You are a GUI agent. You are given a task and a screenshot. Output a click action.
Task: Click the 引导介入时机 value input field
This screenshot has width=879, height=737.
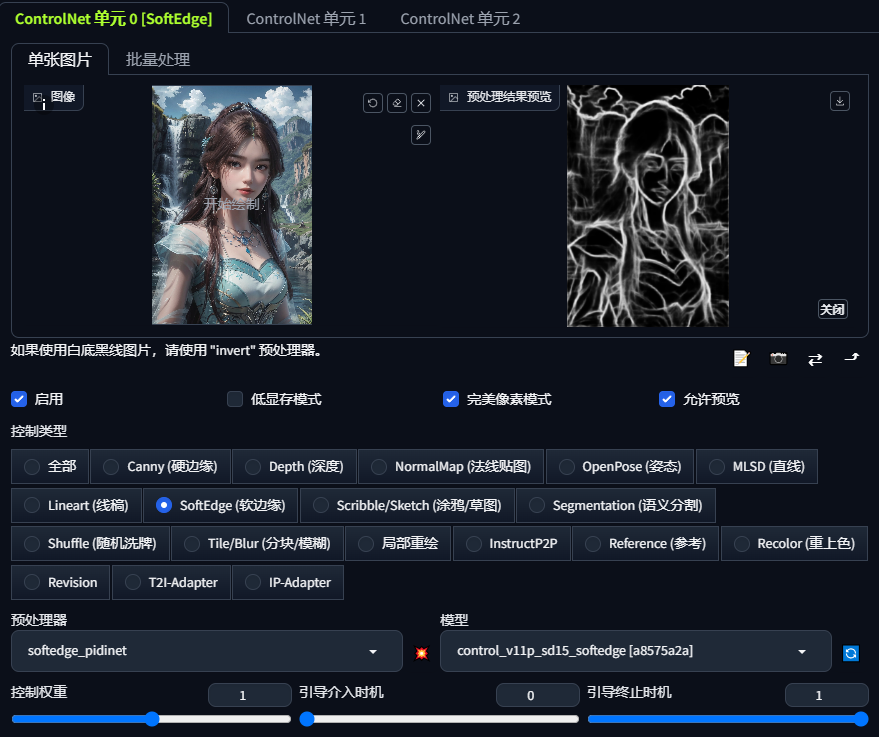(x=537, y=695)
